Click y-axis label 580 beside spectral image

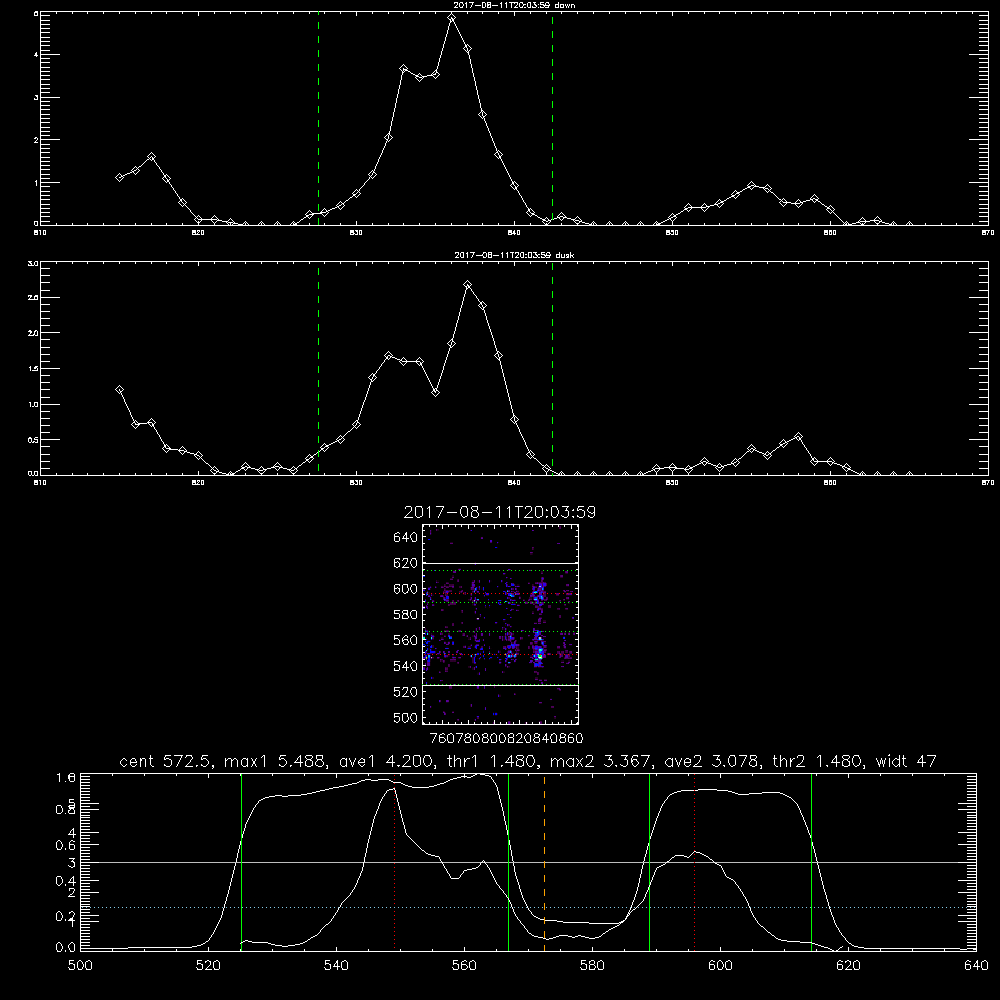[406, 615]
